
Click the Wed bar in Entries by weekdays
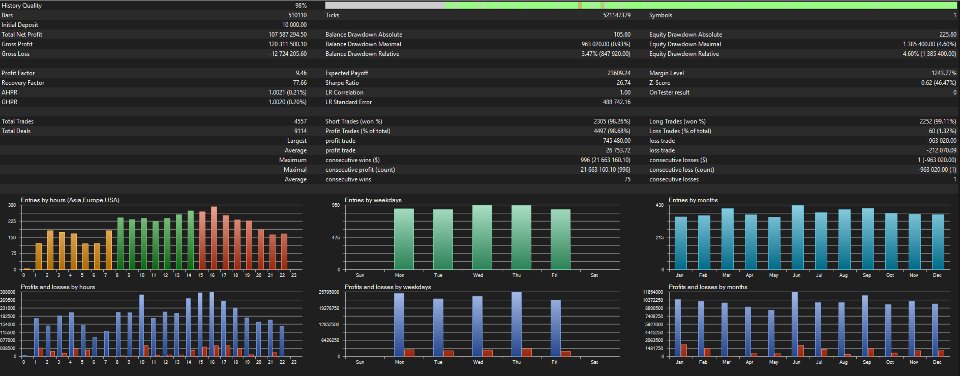[482, 238]
